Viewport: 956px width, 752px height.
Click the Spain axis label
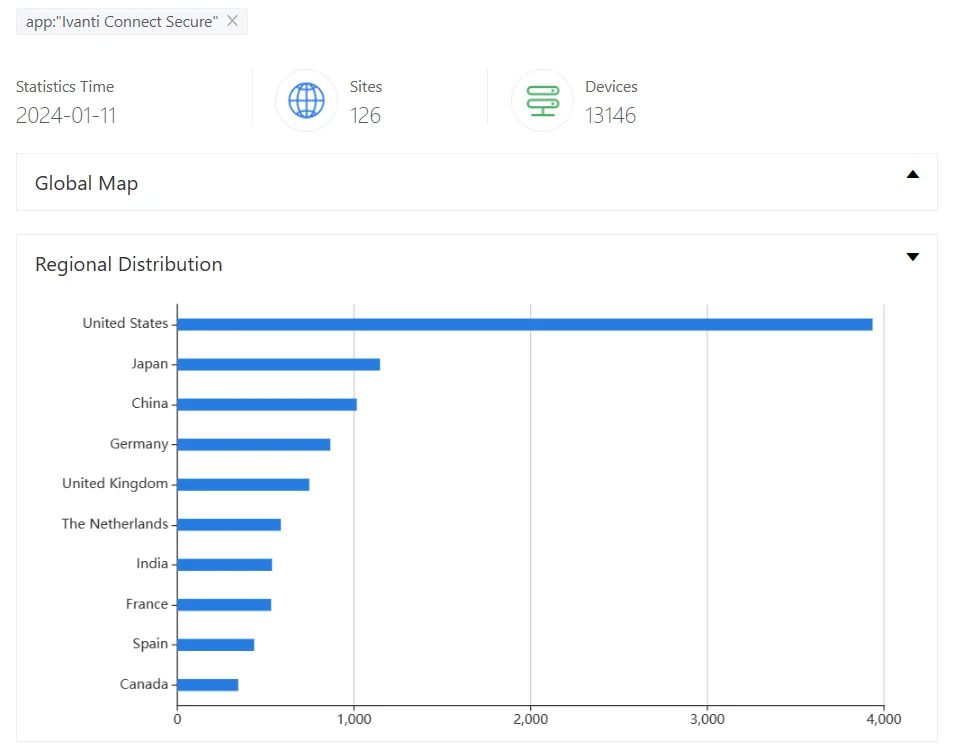pyautogui.click(x=150, y=644)
